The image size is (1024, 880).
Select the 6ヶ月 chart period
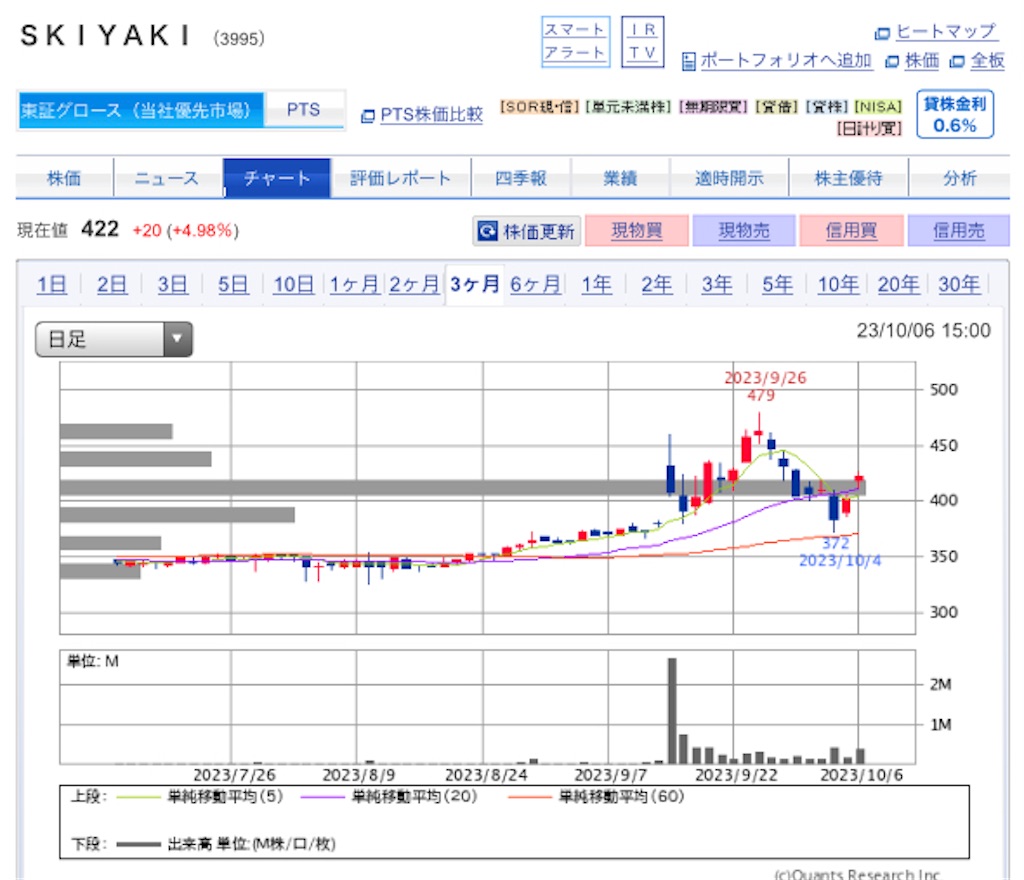click(x=535, y=285)
